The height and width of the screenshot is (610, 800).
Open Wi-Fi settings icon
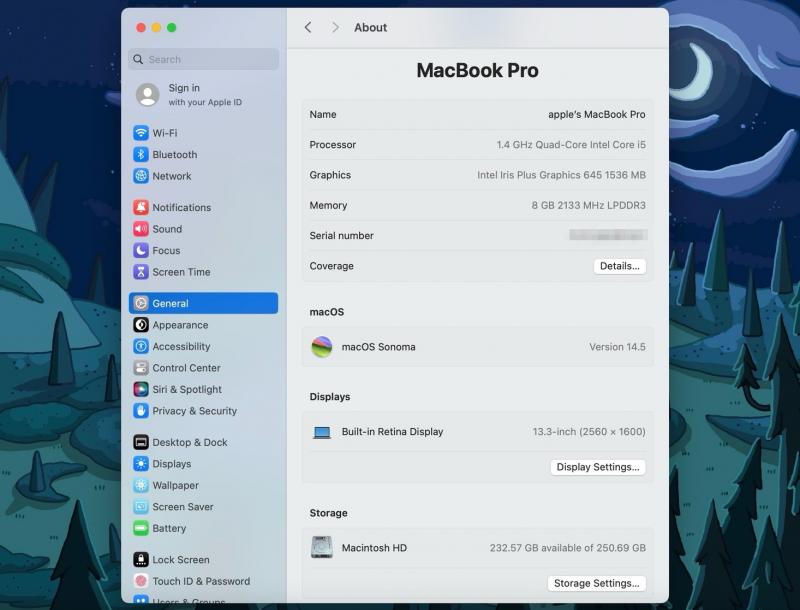(x=141, y=133)
